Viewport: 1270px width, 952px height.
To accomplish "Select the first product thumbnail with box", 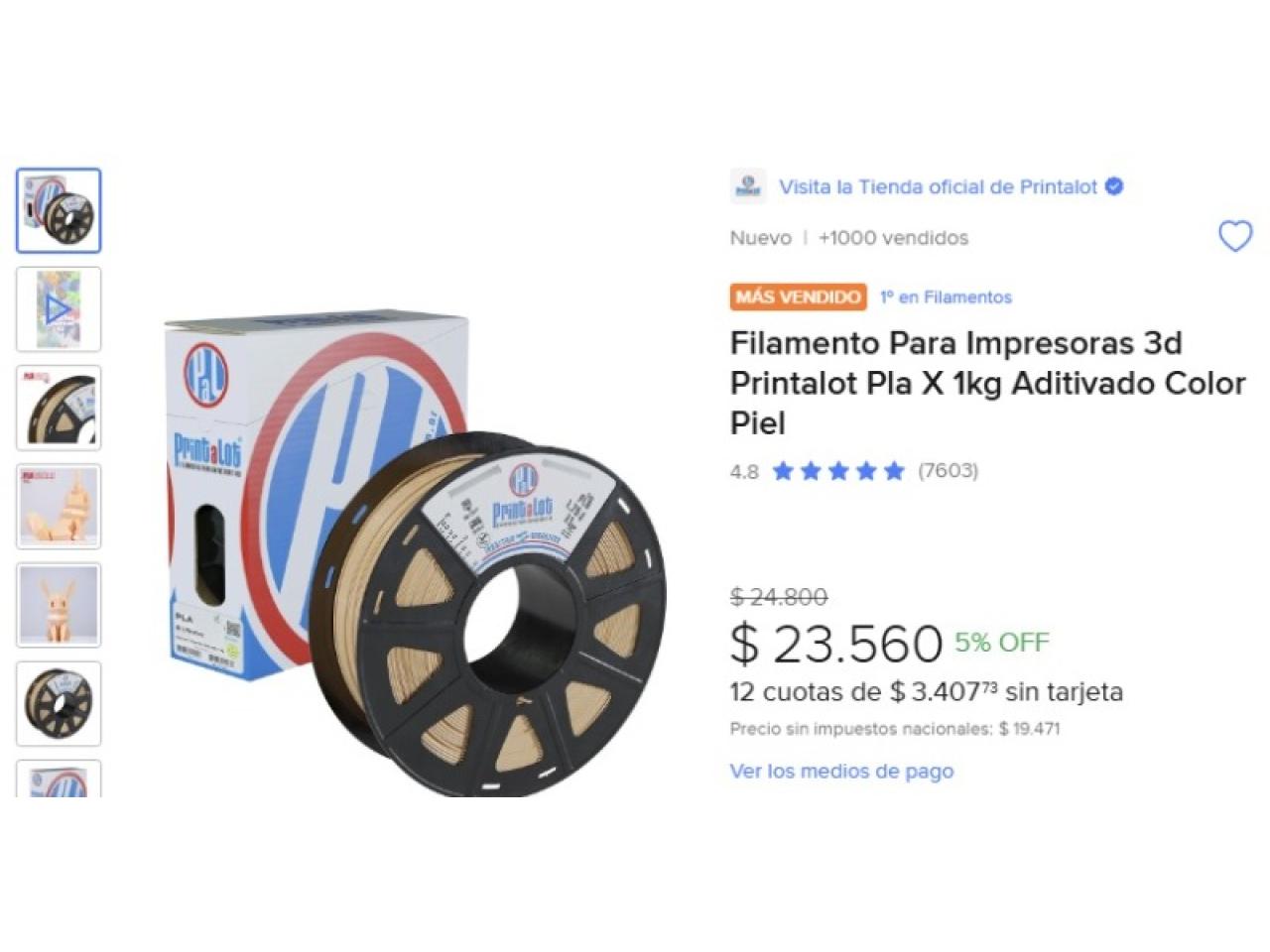I will 59,210.
